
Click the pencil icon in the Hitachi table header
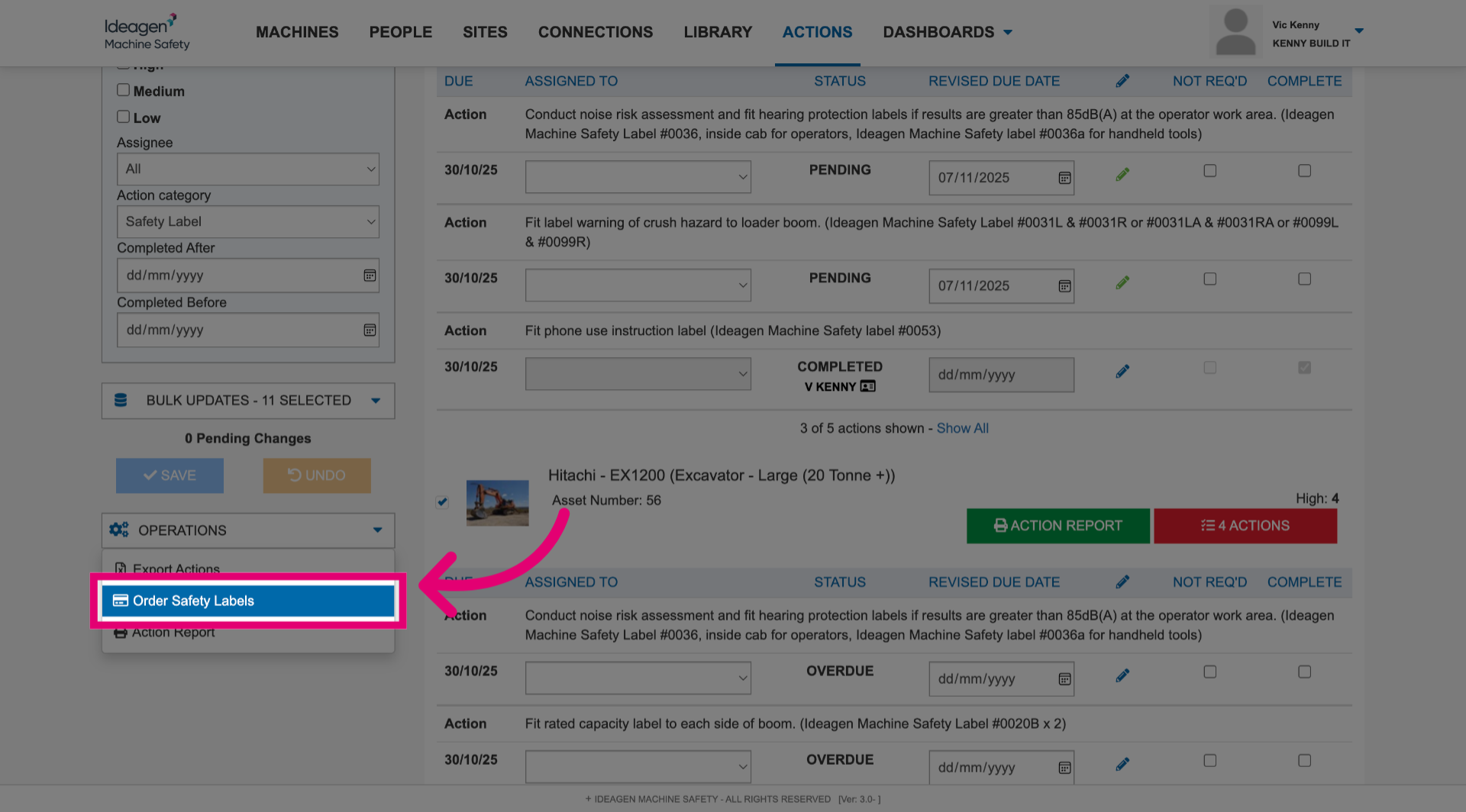click(x=1122, y=582)
